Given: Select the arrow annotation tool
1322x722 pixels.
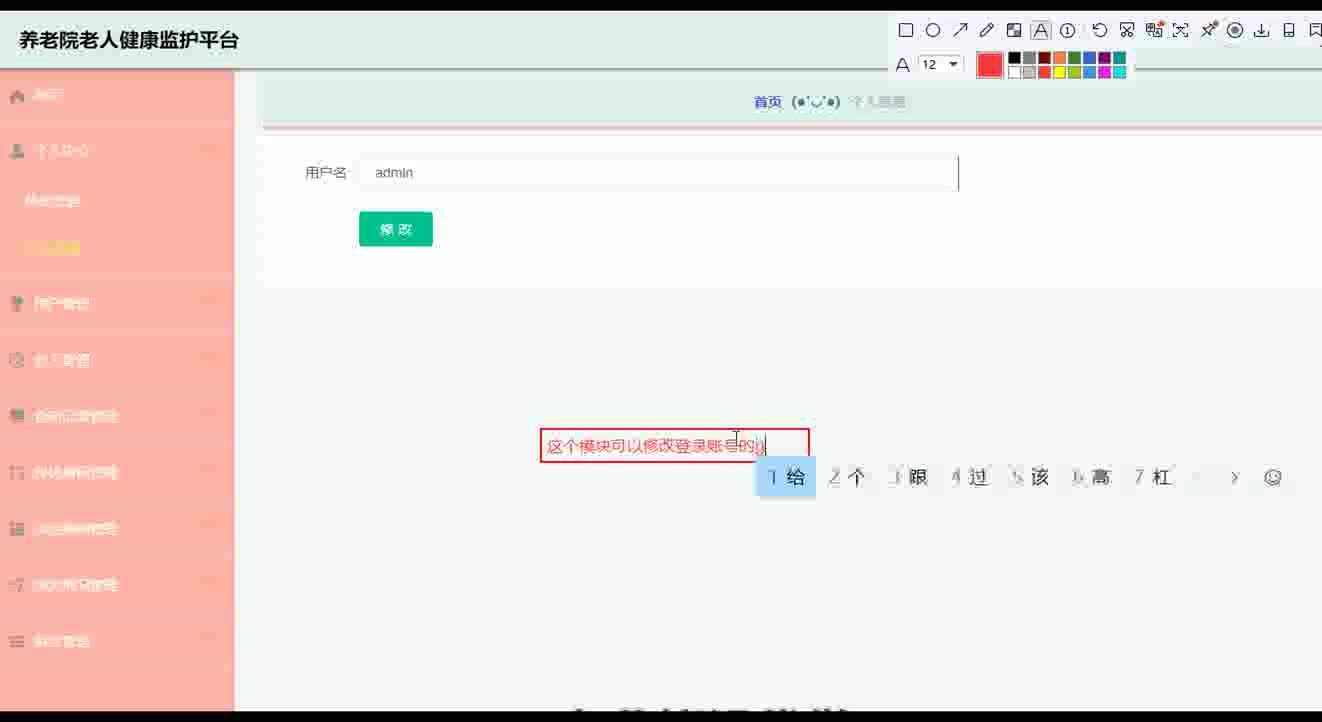Looking at the screenshot, I should coord(960,30).
